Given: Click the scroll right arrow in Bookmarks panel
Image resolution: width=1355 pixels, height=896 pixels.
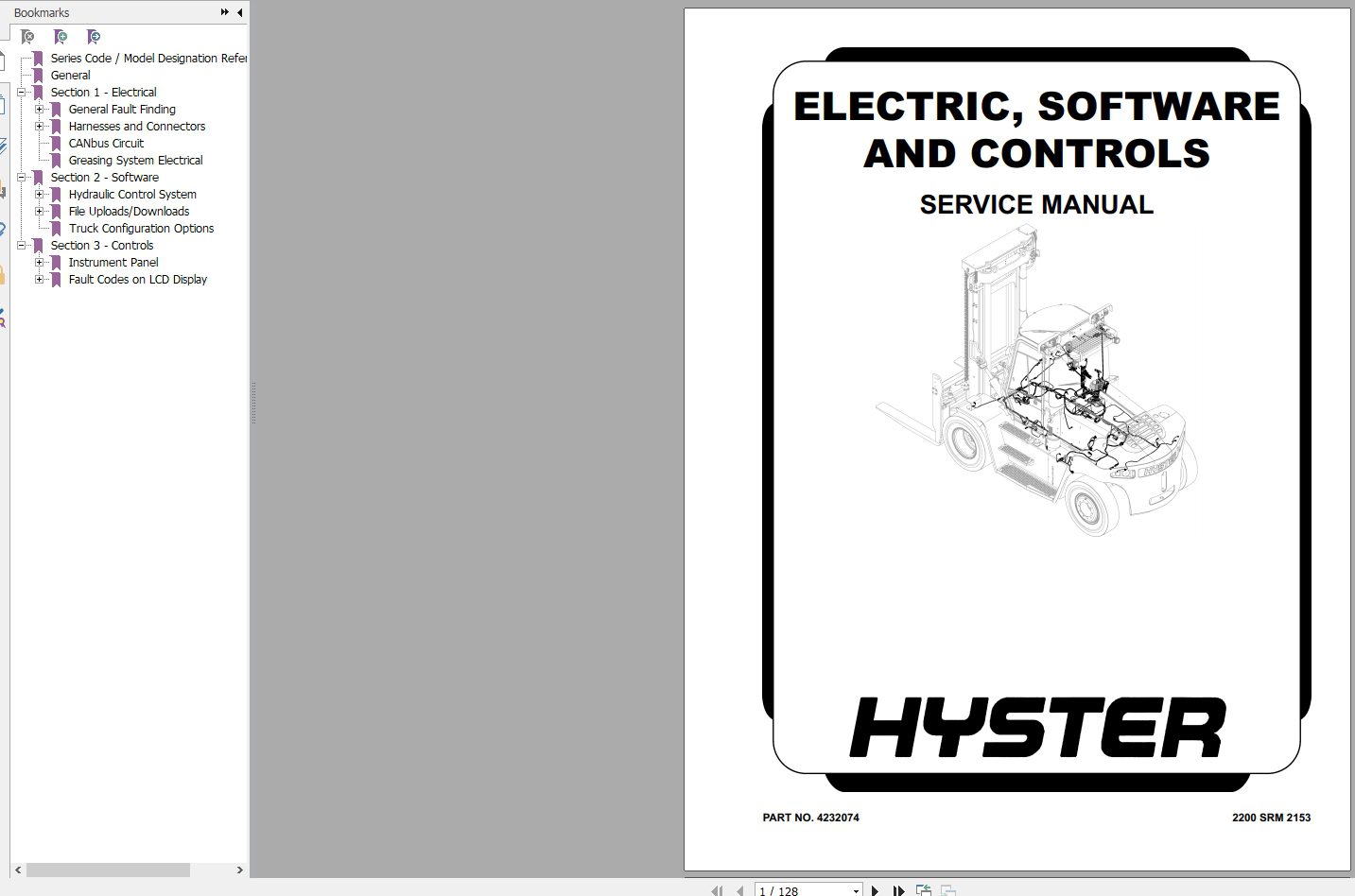Looking at the screenshot, I should pyautogui.click(x=239, y=870).
